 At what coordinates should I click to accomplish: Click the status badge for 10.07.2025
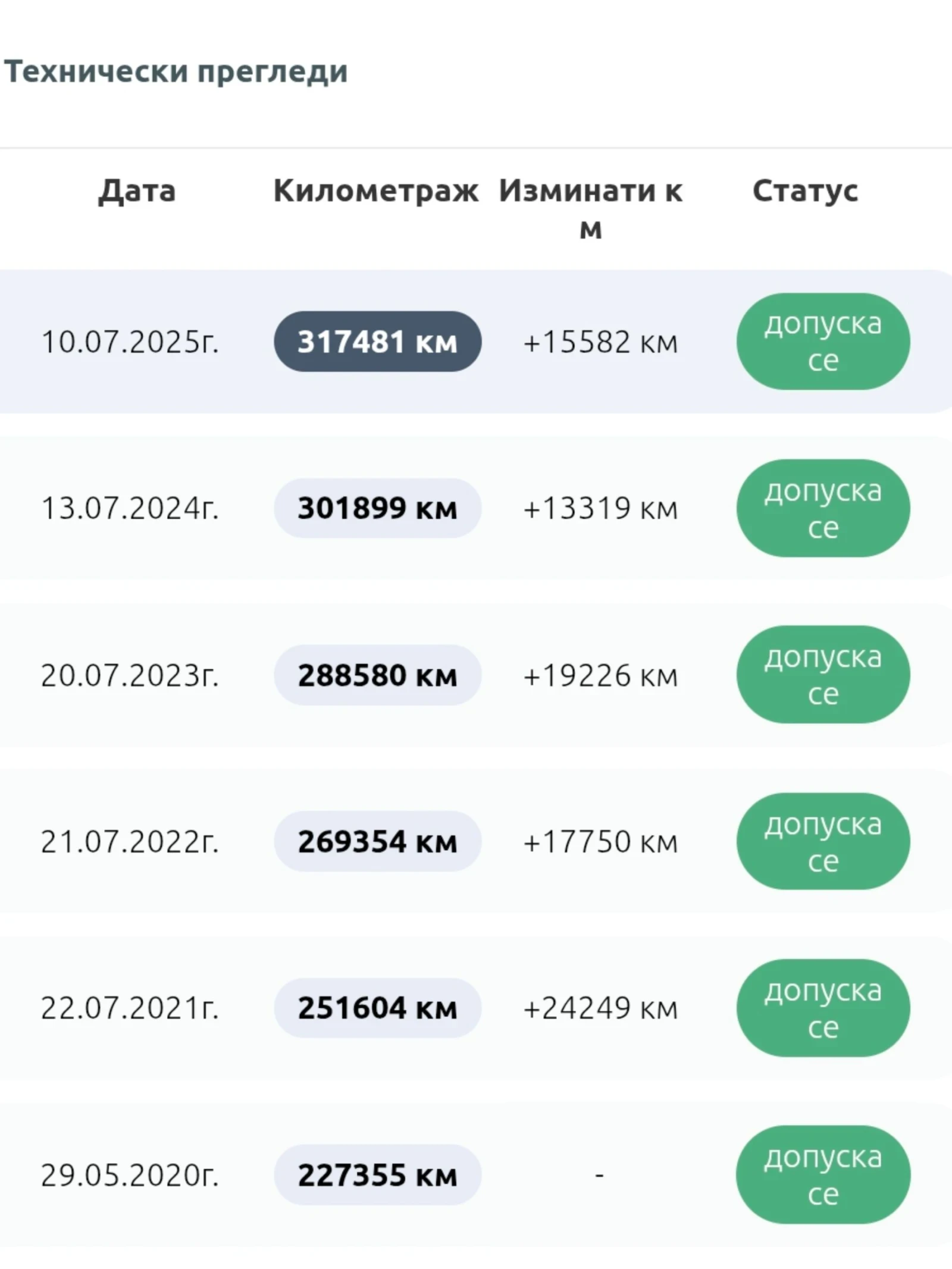tap(823, 341)
